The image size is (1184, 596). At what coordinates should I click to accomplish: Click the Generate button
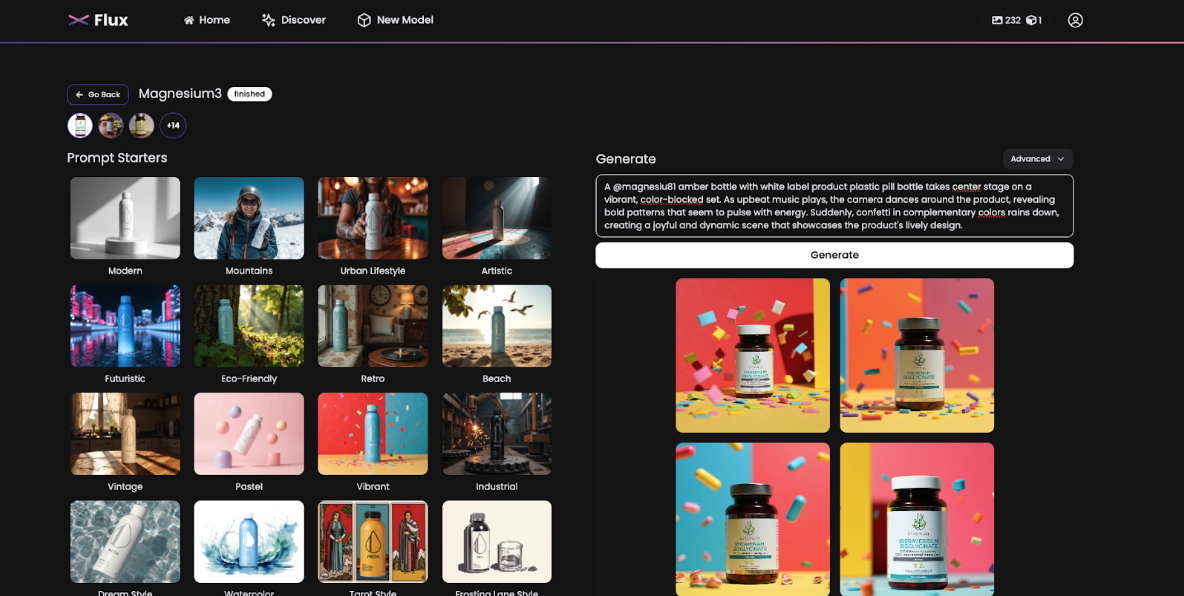835,255
